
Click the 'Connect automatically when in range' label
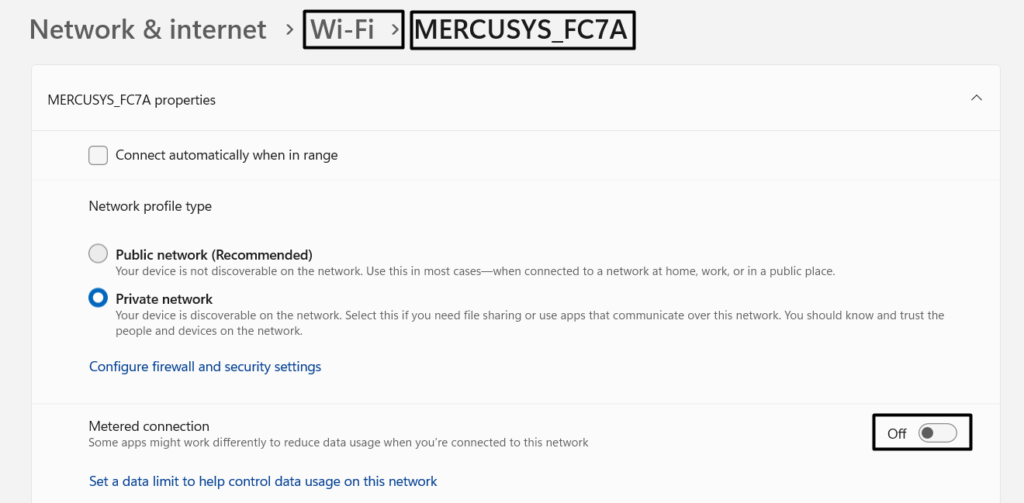pos(227,155)
